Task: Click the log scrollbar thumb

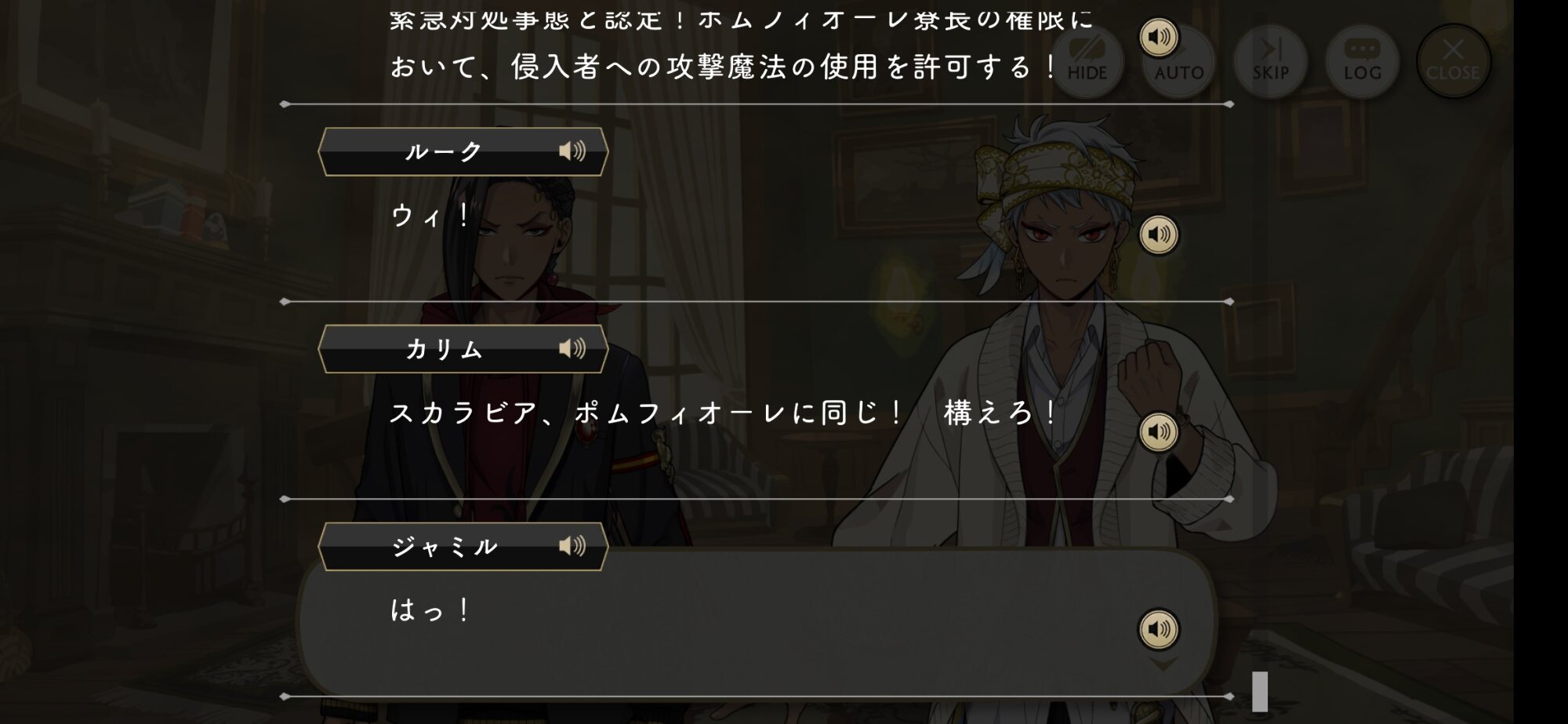Action: tap(1260, 692)
